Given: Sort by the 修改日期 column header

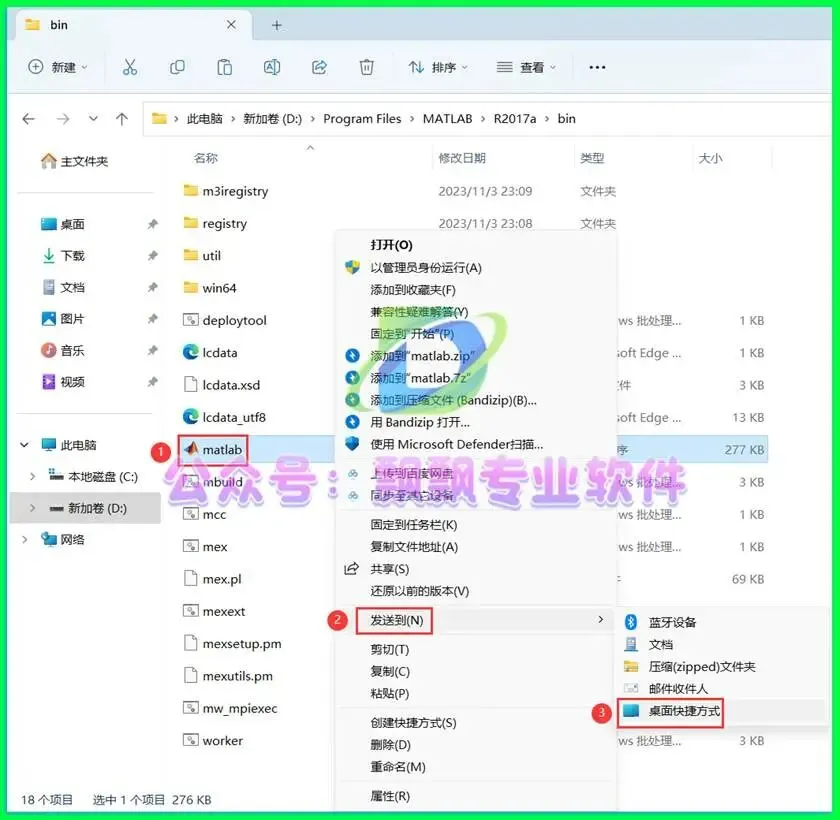Looking at the screenshot, I should (462, 158).
